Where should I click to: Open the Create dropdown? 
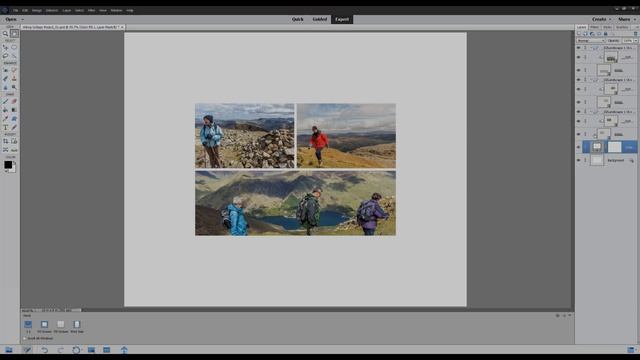[x=601, y=19]
